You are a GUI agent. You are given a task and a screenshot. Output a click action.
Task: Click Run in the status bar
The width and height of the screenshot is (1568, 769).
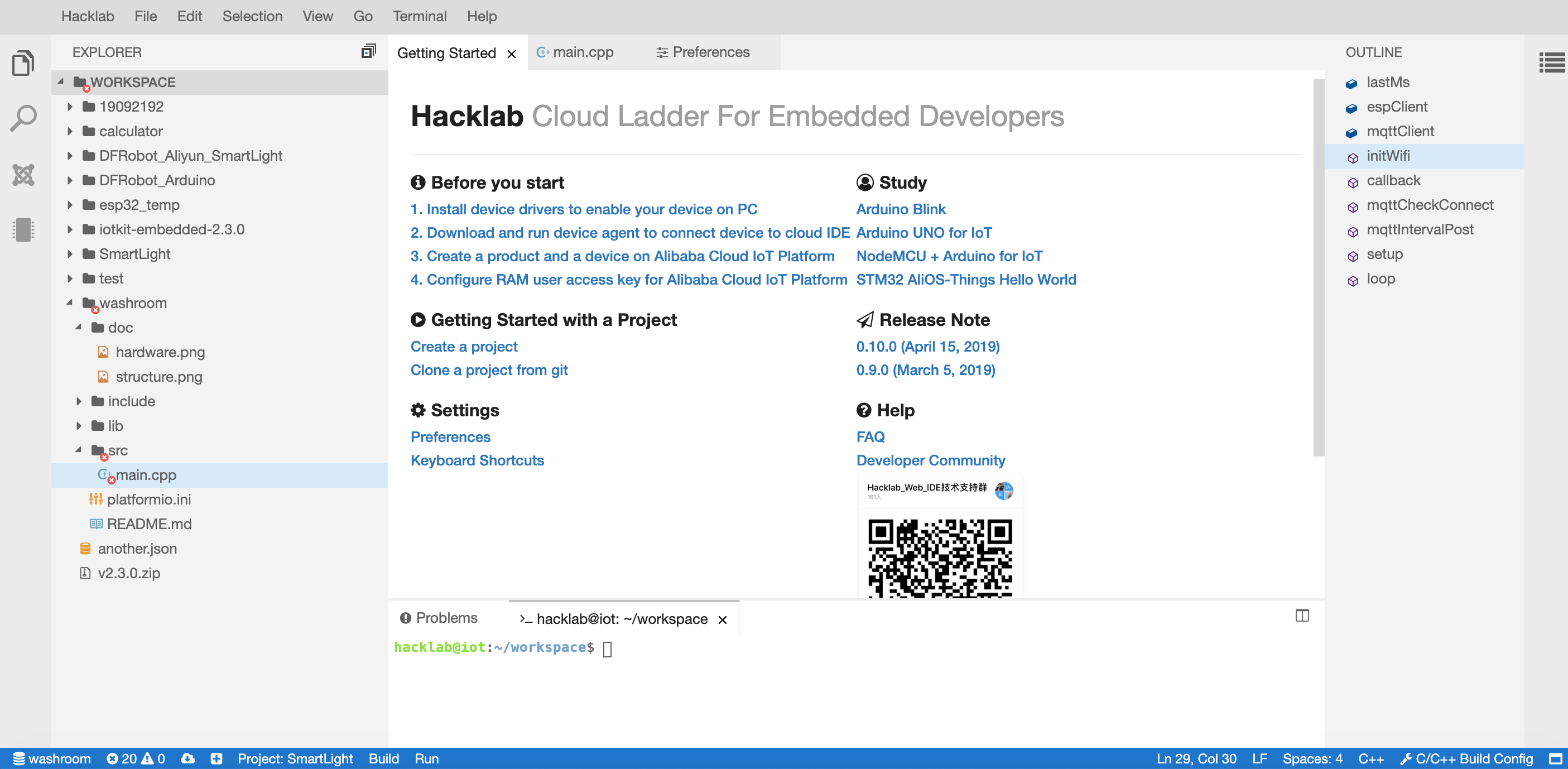pyautogui.click(x=427, y=758)
